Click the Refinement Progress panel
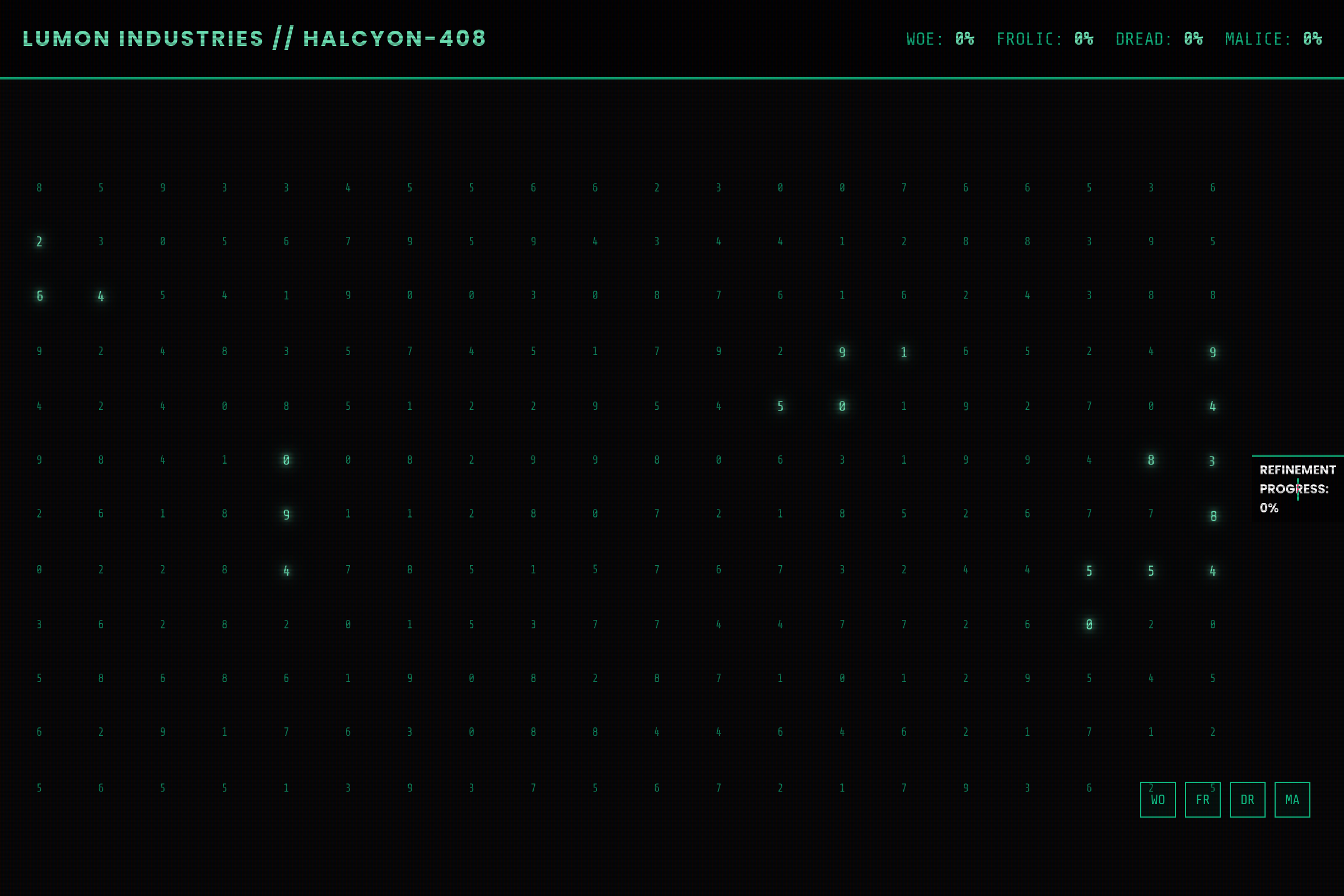The width and height of the screenshot is (1344, 896). coord(1298,488)
